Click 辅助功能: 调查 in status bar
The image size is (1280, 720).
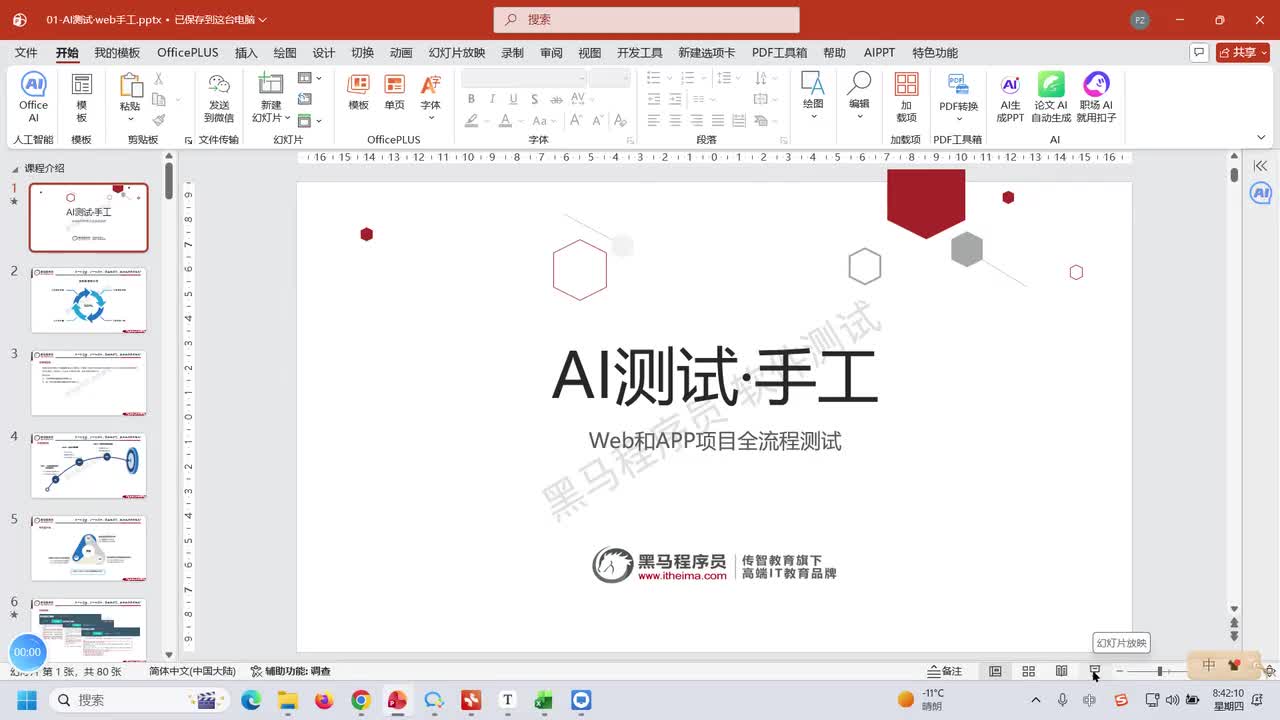point(291,671)
